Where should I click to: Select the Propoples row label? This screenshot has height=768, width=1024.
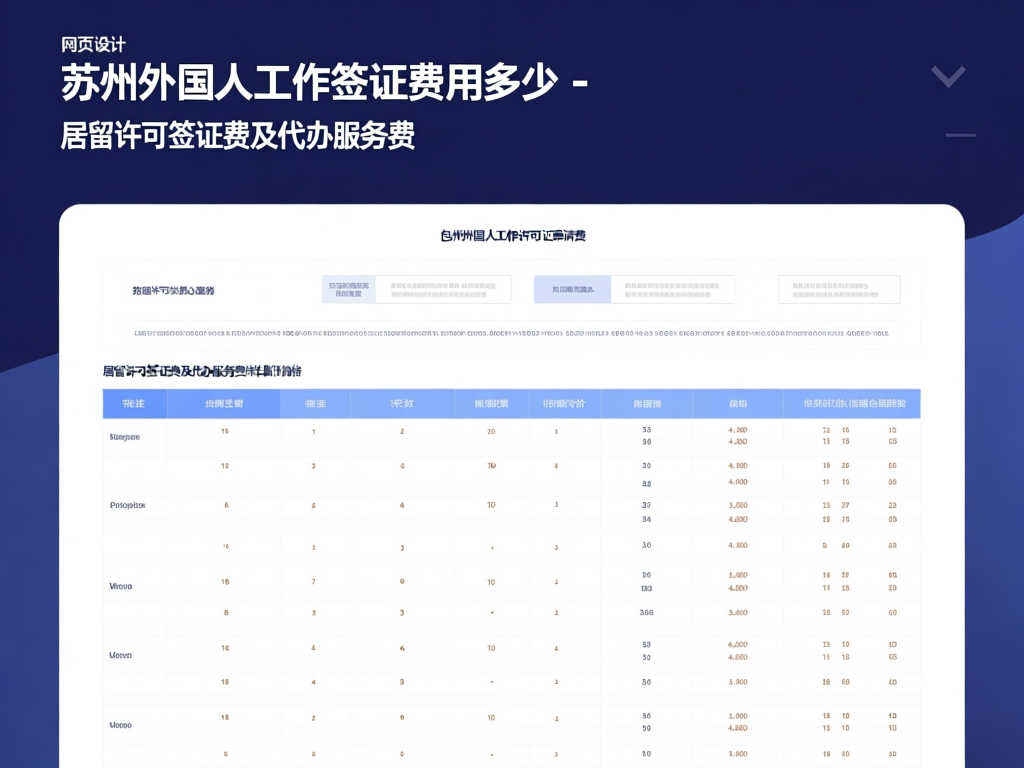127,505
